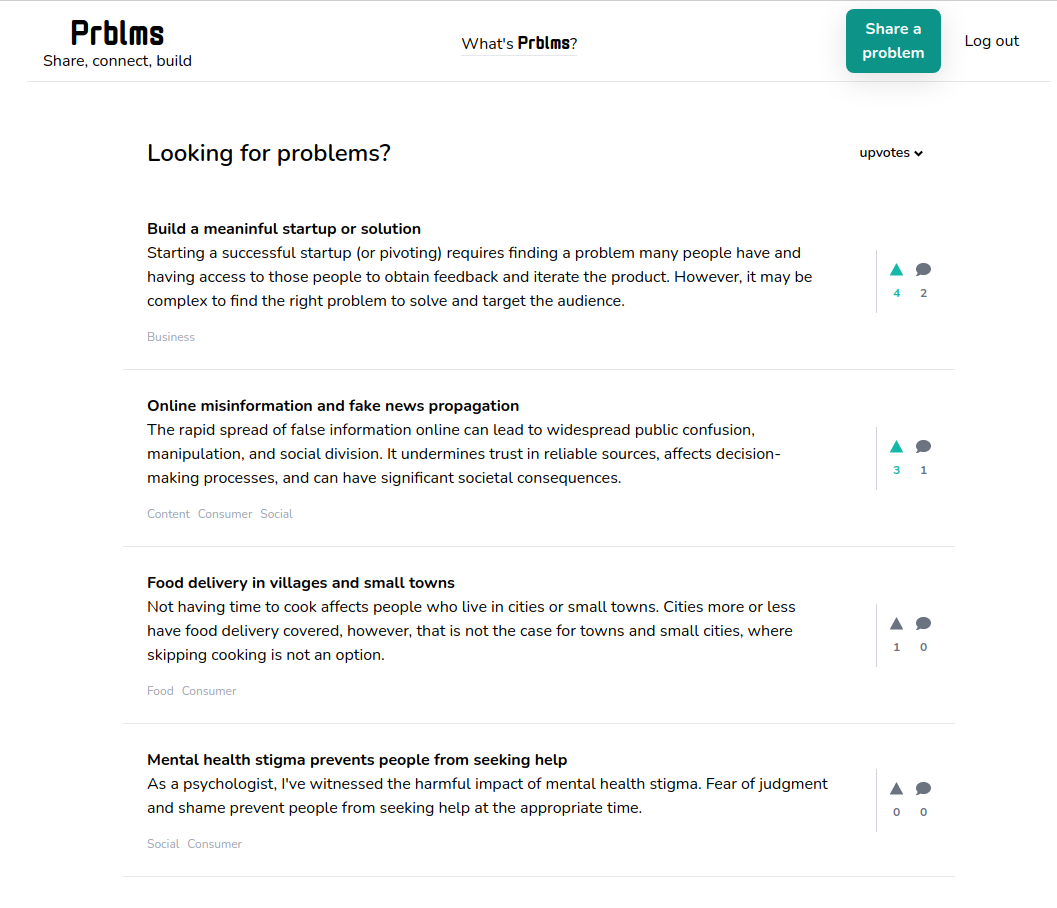
Task: Click the Share a problem button
Action: (893, 41)
